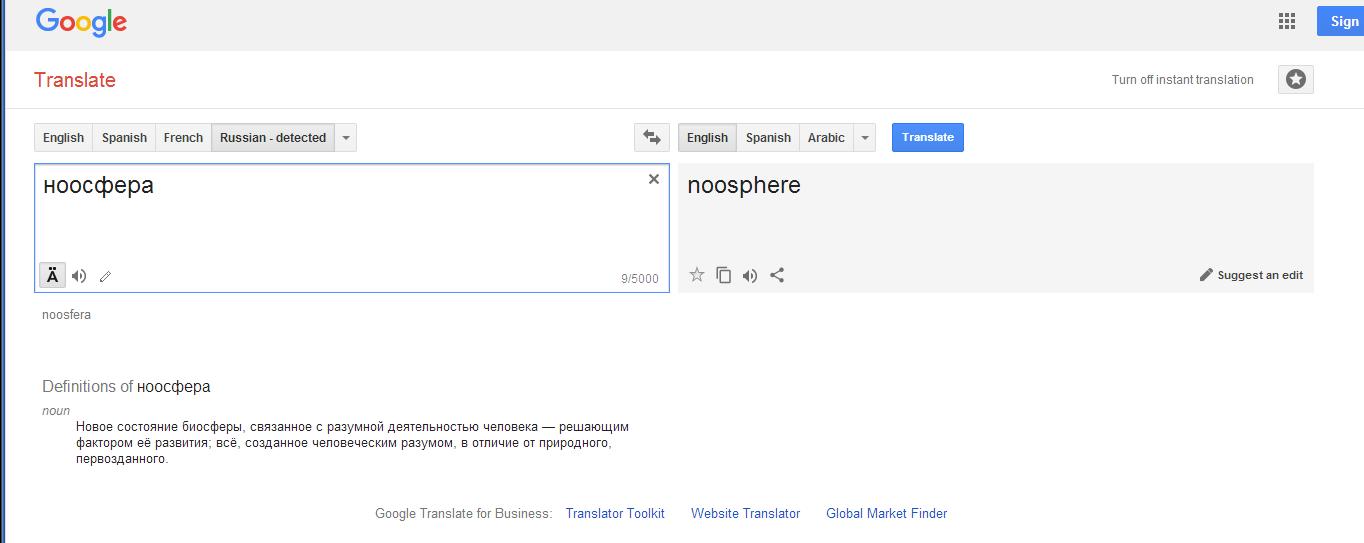Click the transliteration noosfera
The height and width of the screenshot is (543, 1364).
click(67, 315)
